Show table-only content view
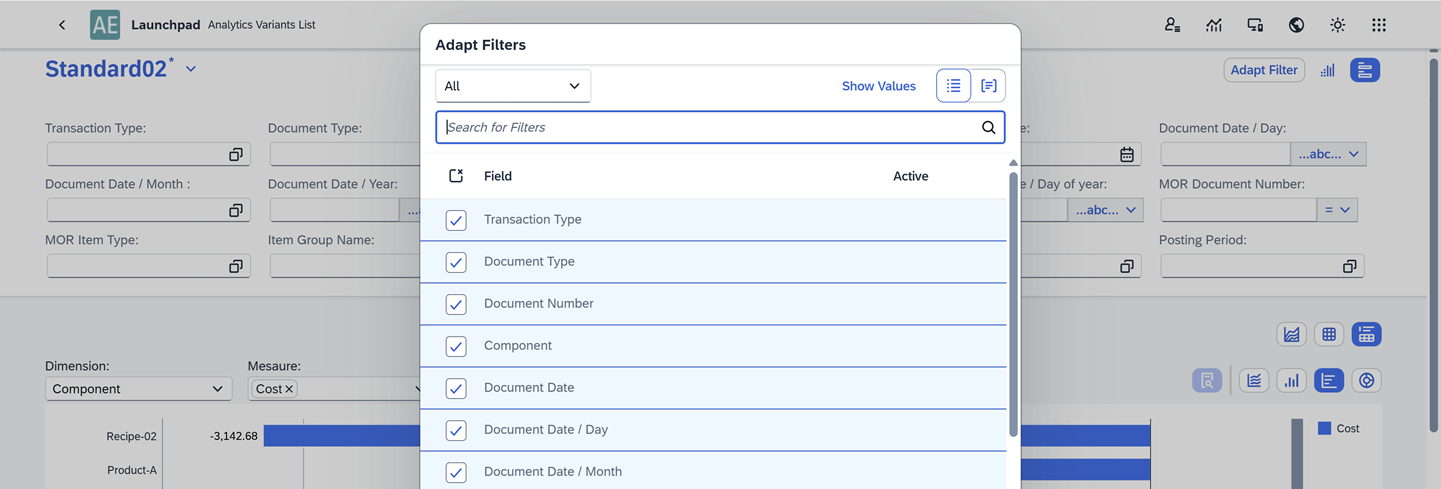Screen dimensions: 1441x489 [x=1329, y=334]
